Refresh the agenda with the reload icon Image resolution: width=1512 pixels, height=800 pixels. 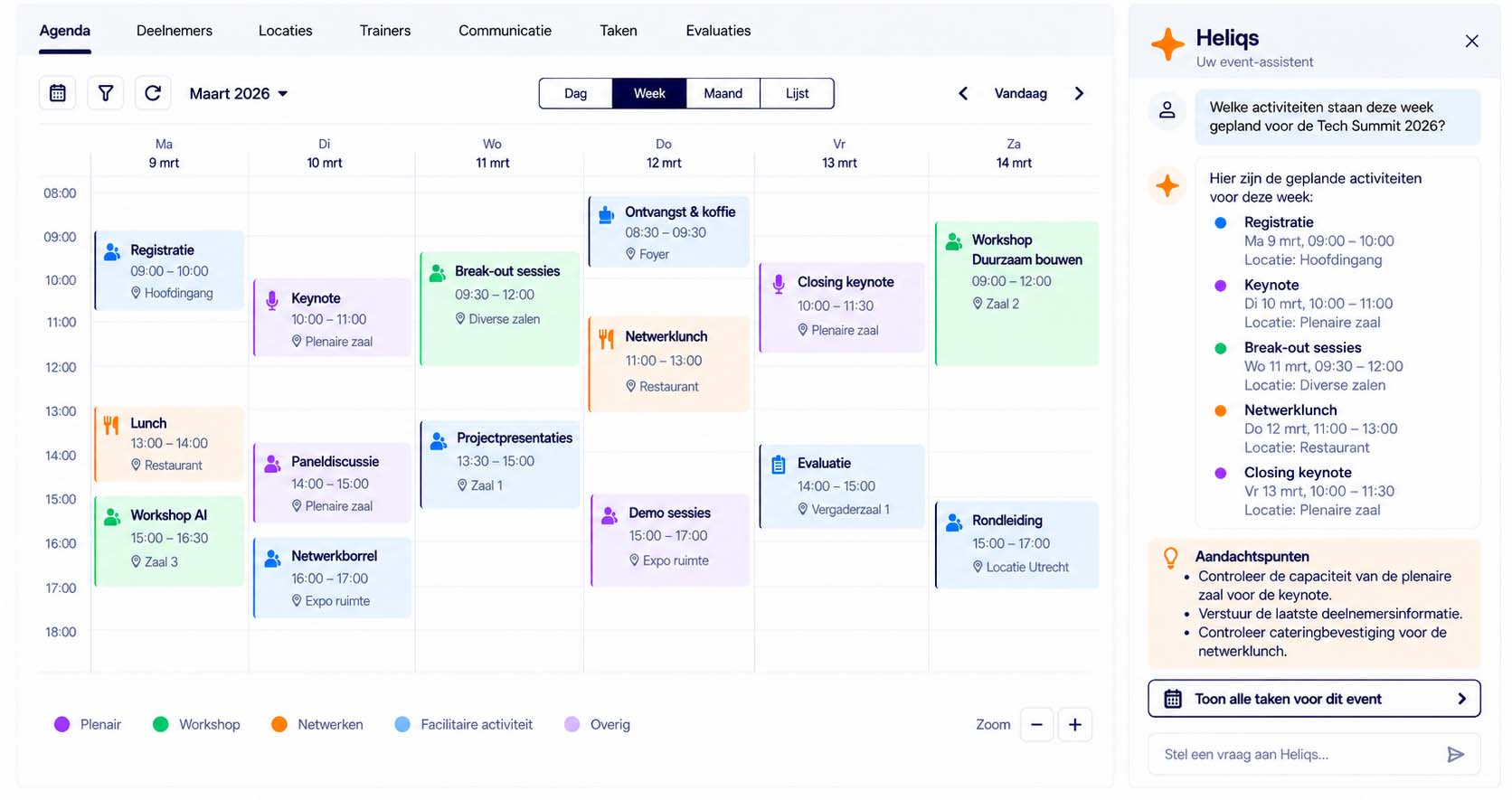[x=153, y=93]
